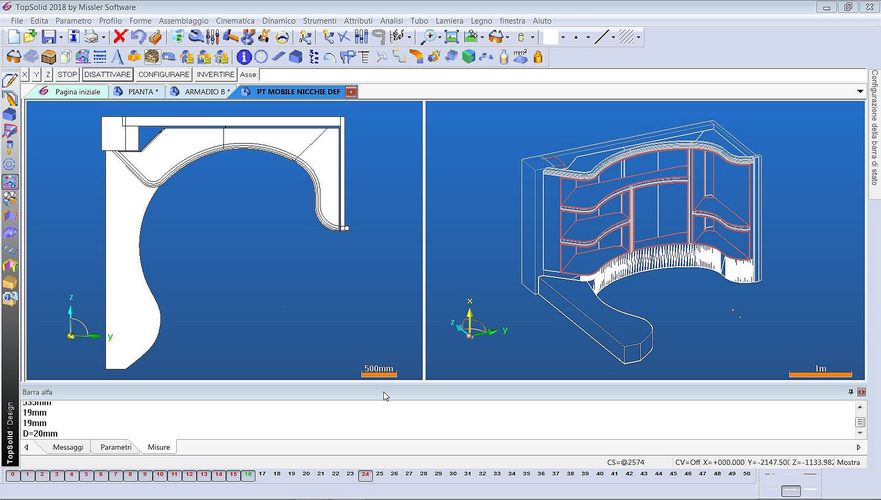Click the white color swatch in toolbar

pyautogui.click(x=551, y=37)
